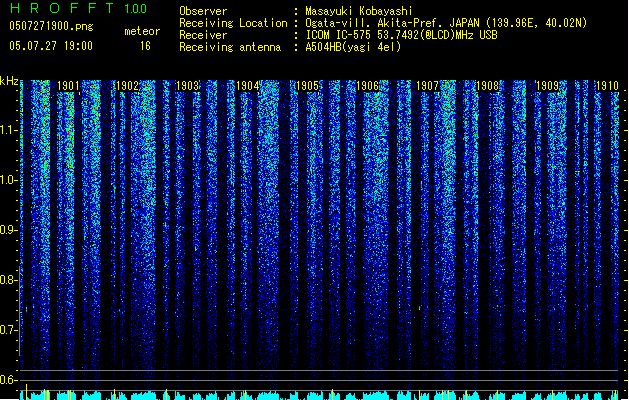Click the HROFFT 1.0.0 title text
The height and width of the screenshot is (400, 629).
(x=79, y=8)
